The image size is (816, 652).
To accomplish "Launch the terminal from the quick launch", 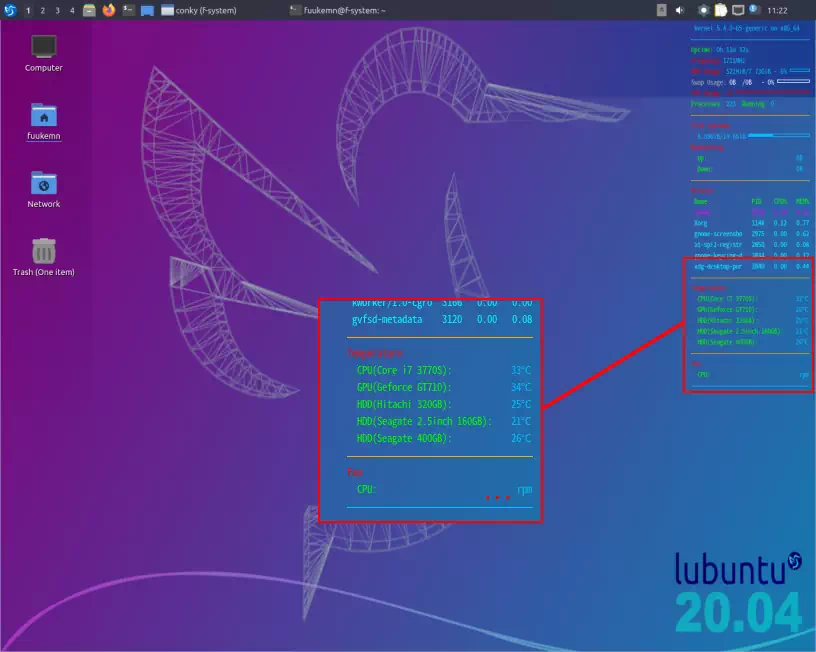I will 128,10.
